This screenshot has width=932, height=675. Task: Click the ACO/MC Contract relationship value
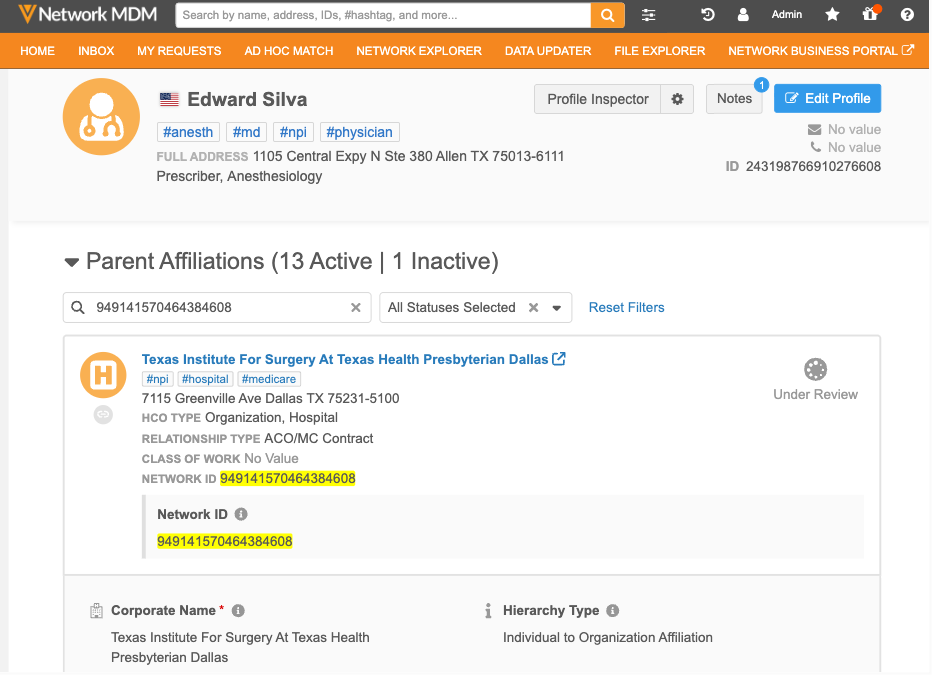pos(319,439)
